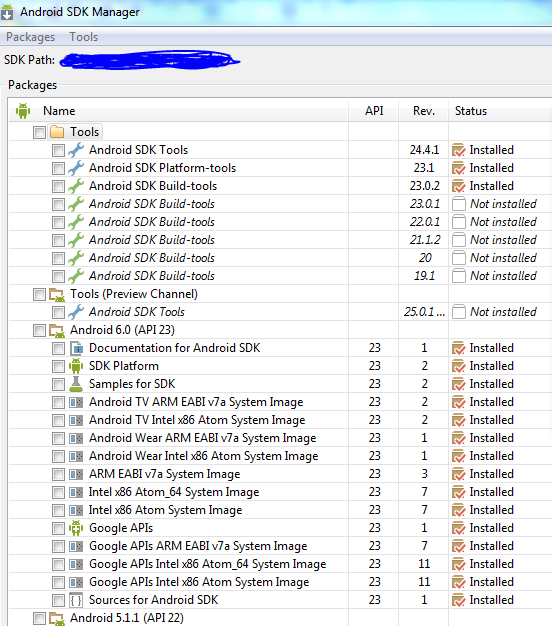Check Android SDK Platform-tools checkbox
This screenshot has height=626, width=552.
point(58,168)
